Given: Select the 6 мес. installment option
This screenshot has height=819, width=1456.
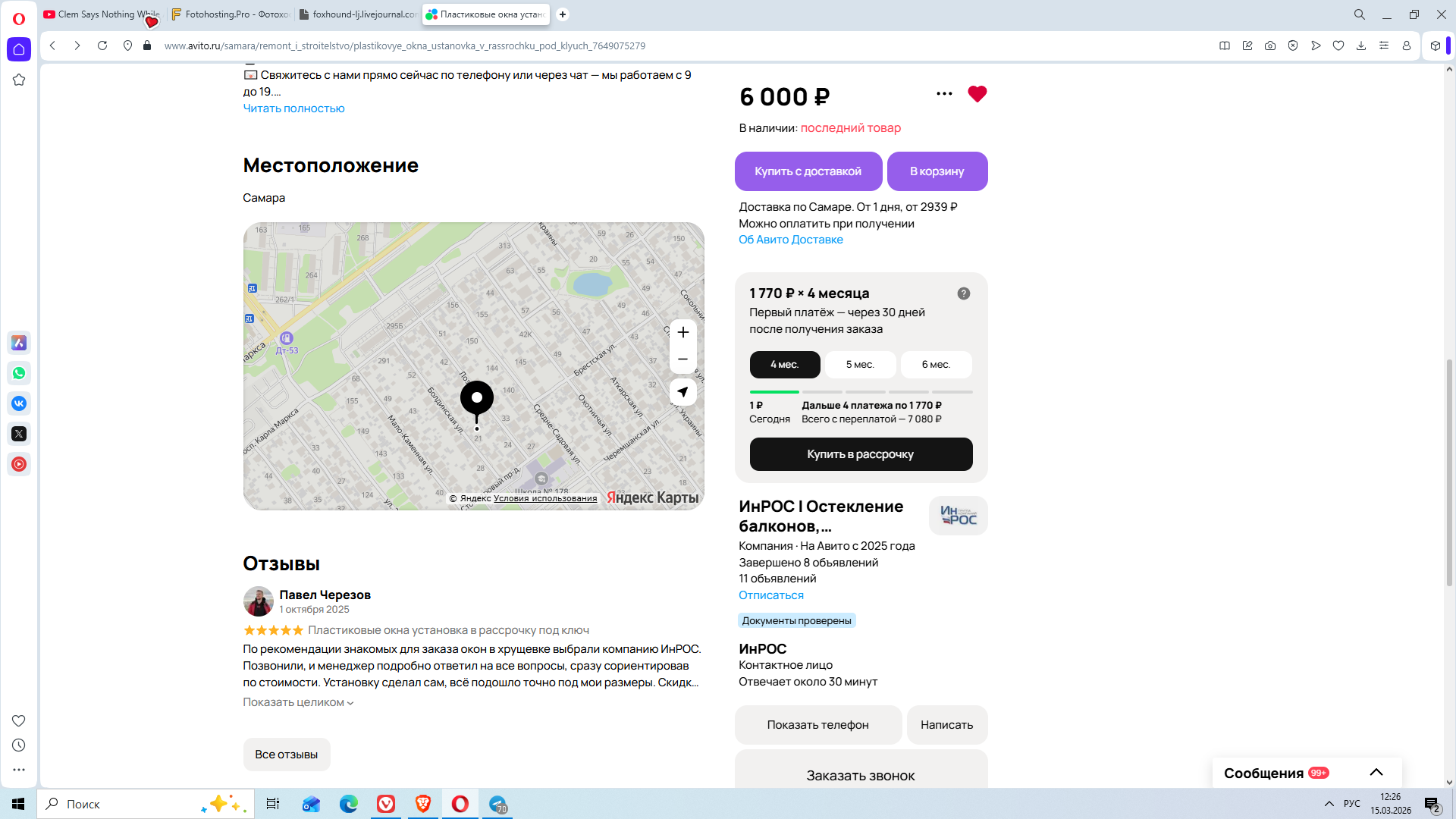Looking at the screenshot, I should coord(936,365).
